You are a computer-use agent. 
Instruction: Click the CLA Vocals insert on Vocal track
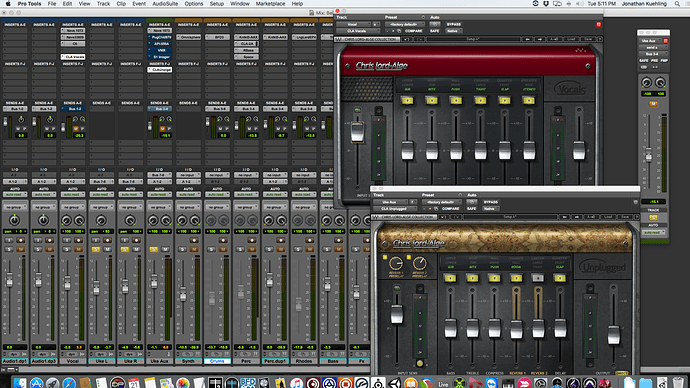[73, 57]
